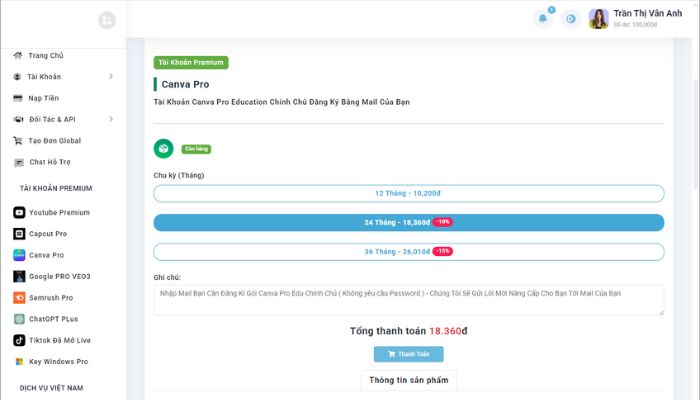Click the DỊCH VỤ VIỆT NAM section heading
This screenshot has height=400, width=700.
[x=51, y=388]
